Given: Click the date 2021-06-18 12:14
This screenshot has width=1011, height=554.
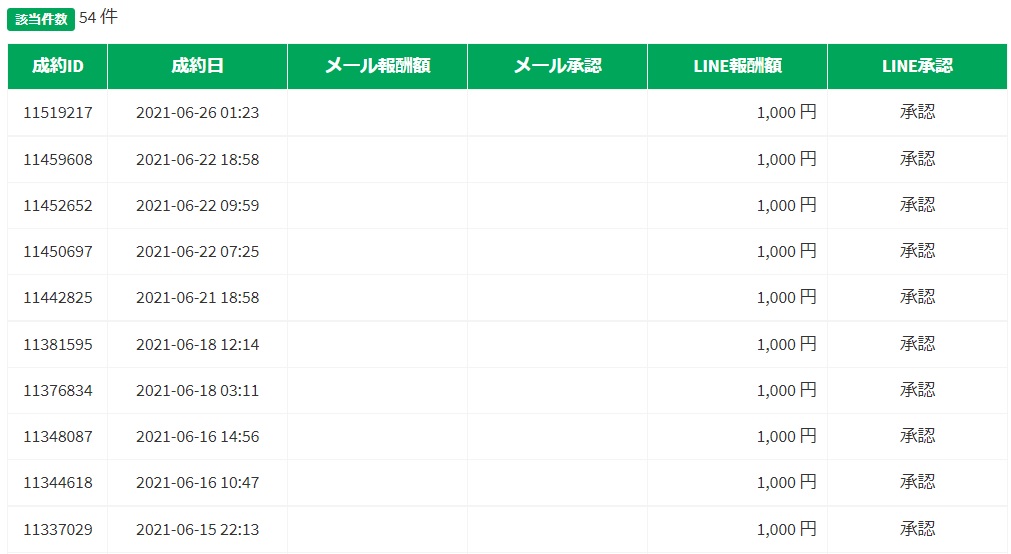Looking at the screenshot, I should (197, 344).
